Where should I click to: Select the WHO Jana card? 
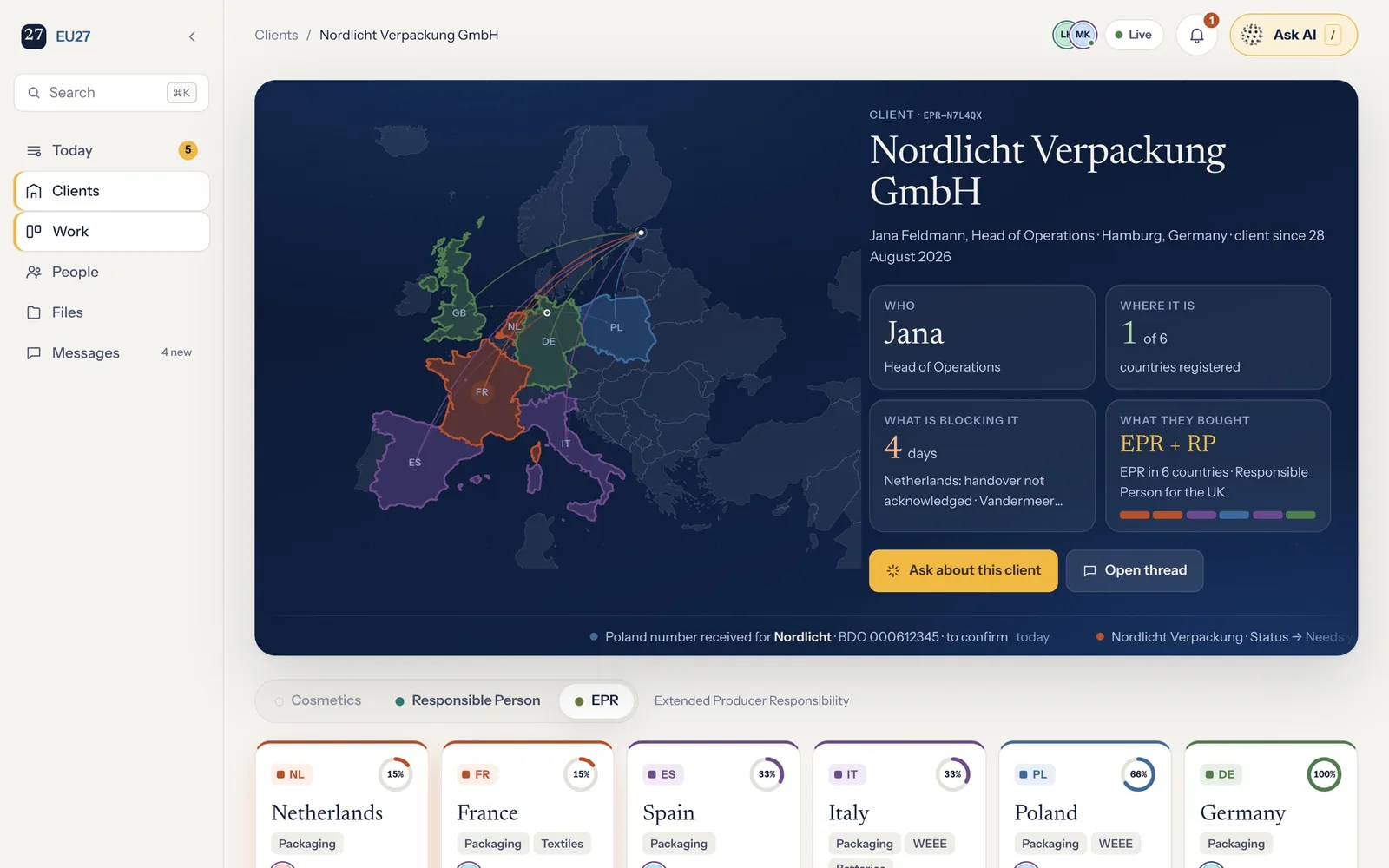(x=982, y=337)
